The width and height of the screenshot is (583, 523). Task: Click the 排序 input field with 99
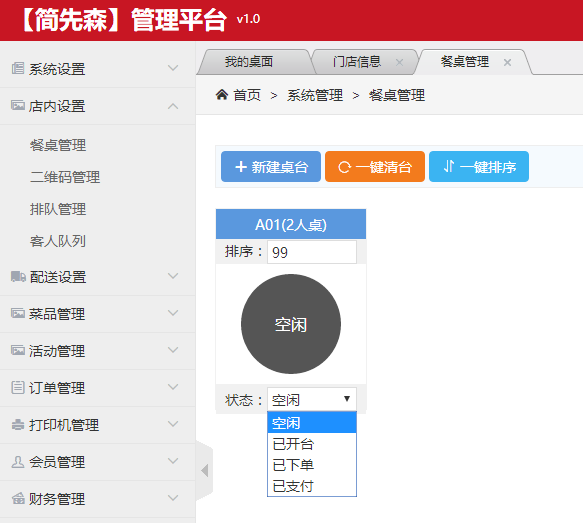click(x=312, y=252)
